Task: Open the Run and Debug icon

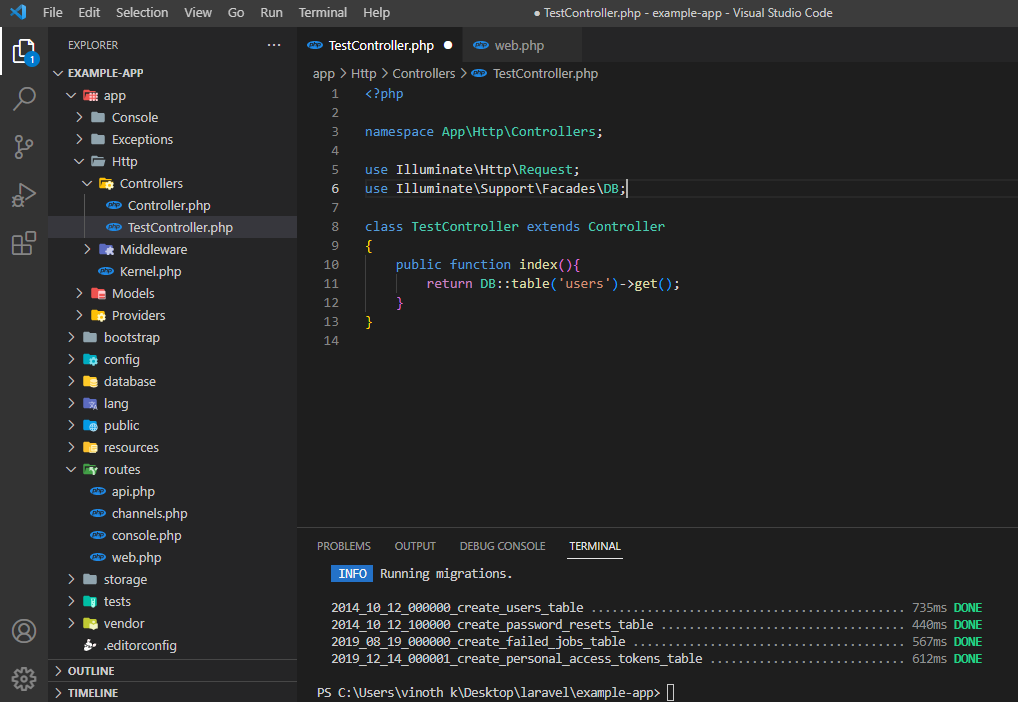Action: 24,195
